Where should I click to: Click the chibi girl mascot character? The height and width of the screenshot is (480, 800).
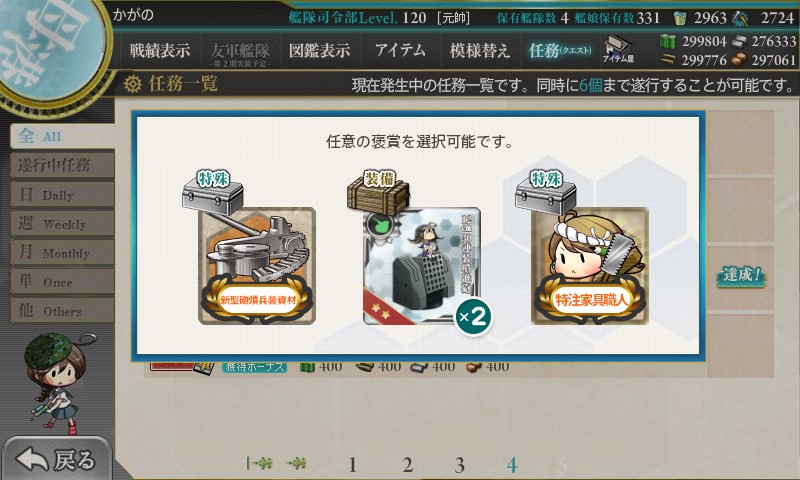55,383
